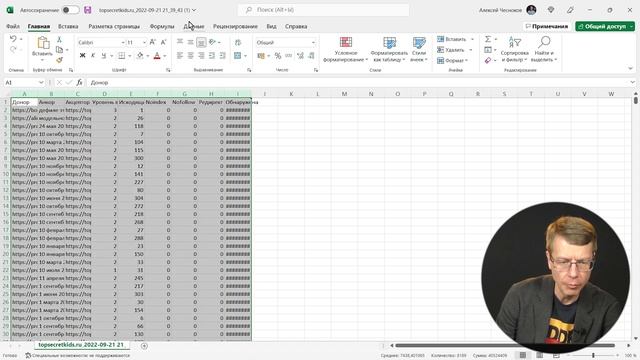Open the File (Файл) tab

pyautogui.click(x=13, y=26)
